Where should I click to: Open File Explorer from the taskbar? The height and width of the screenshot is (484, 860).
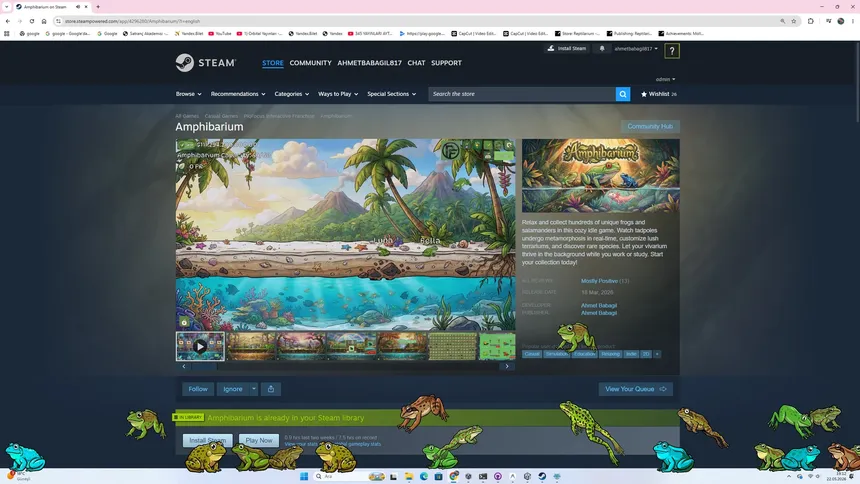[x=409, y=476]
